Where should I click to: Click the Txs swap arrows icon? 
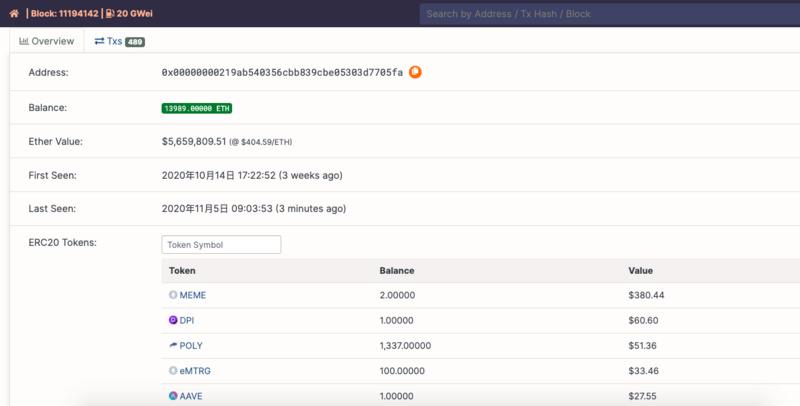[99, 41]
